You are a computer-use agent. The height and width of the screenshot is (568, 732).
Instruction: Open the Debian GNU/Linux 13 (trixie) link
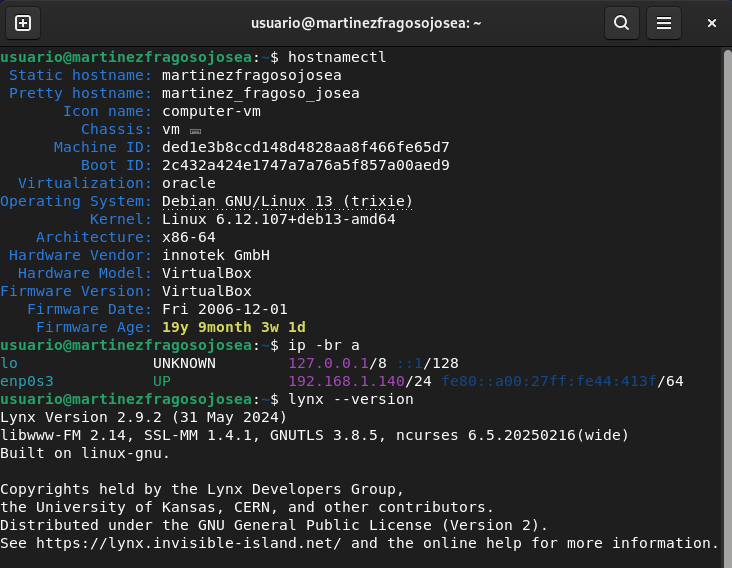pos(287,201)
